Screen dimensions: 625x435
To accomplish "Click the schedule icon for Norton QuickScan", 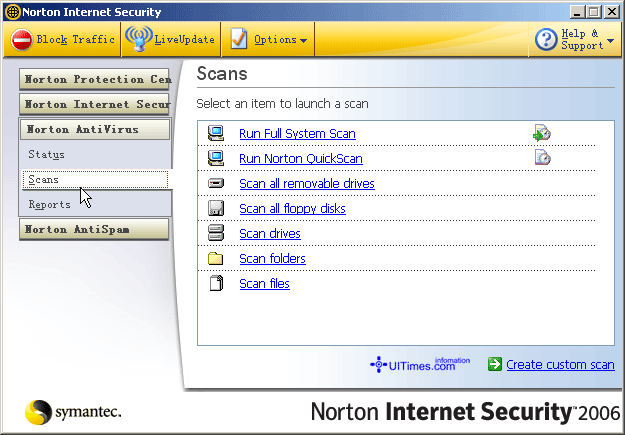I will click(542, 158).
